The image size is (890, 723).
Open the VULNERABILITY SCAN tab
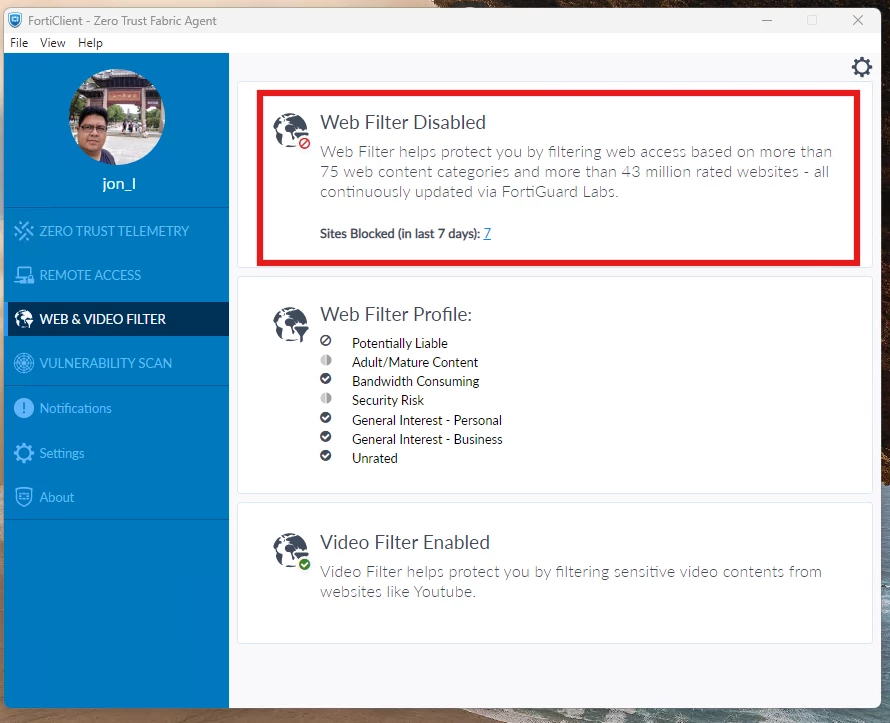[x=116, y=363]
